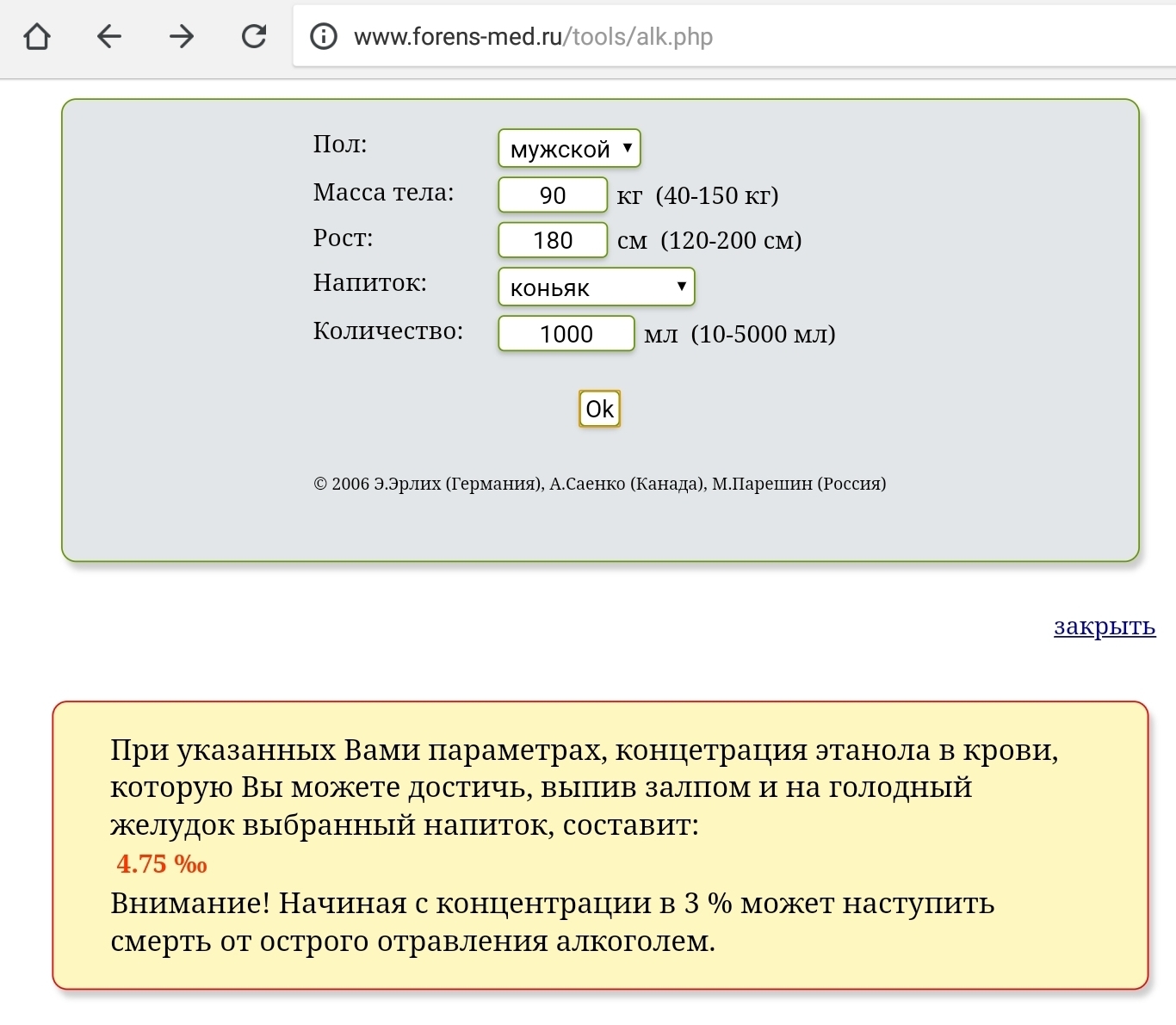Open the Пол dropdown showing мужской
The width and height of the screenshot is (1176, 1025).
pyautogui.click(x=569, y=148)
